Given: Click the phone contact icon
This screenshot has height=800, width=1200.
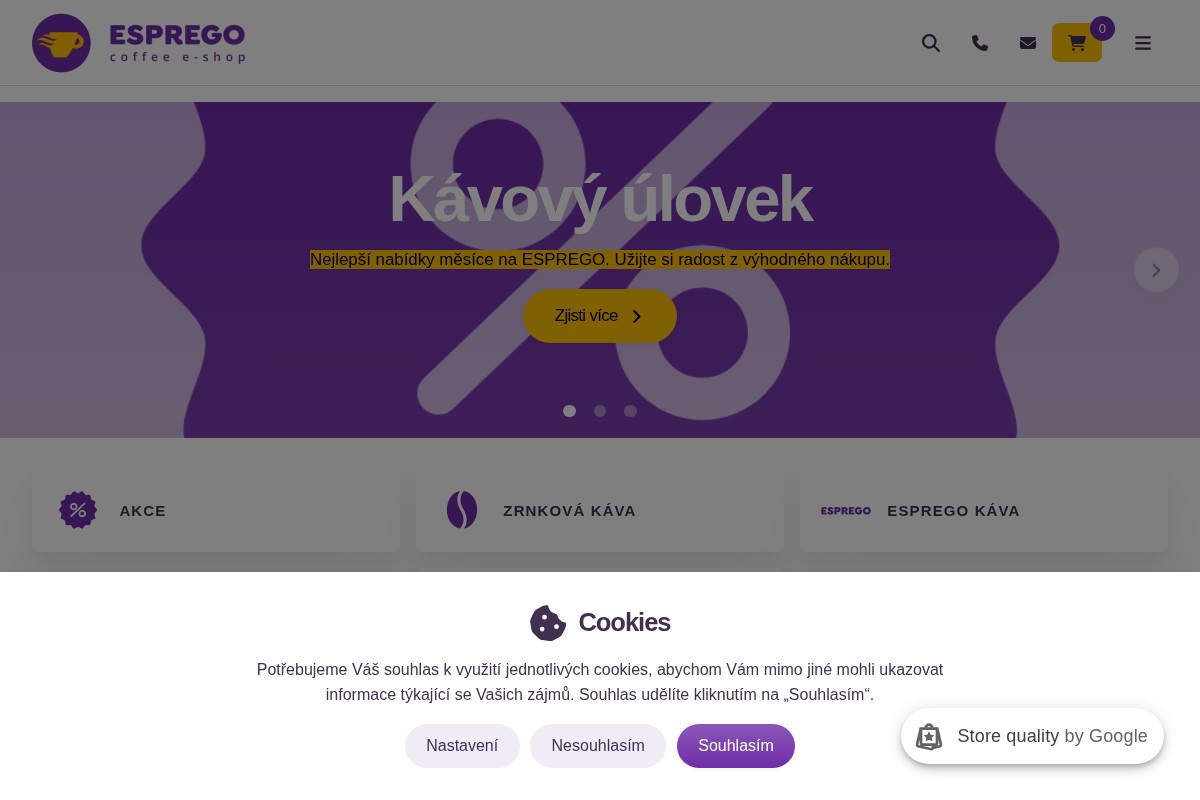Looking at the screenshot, I should point(980,43).
